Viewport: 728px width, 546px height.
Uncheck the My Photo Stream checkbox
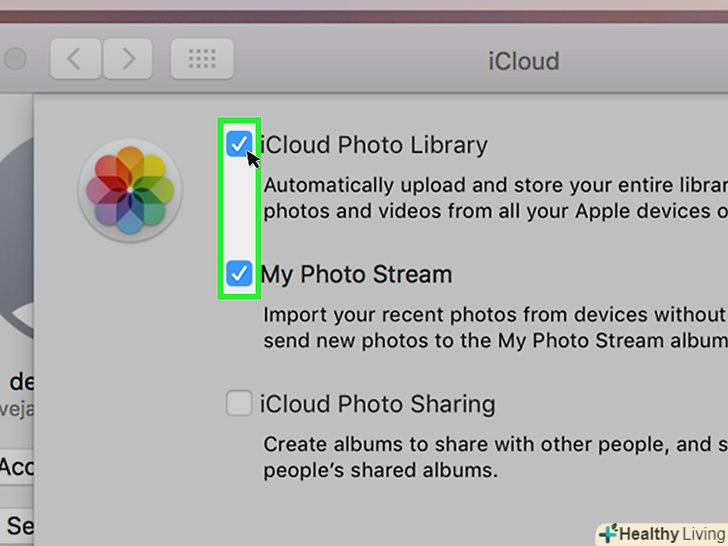click(x=238, y=274)
